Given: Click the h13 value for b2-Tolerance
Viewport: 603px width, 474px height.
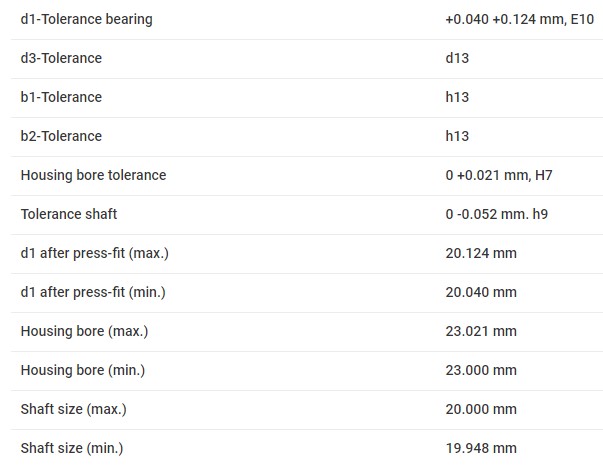Looking at the screenshot, I should point(457,136).
